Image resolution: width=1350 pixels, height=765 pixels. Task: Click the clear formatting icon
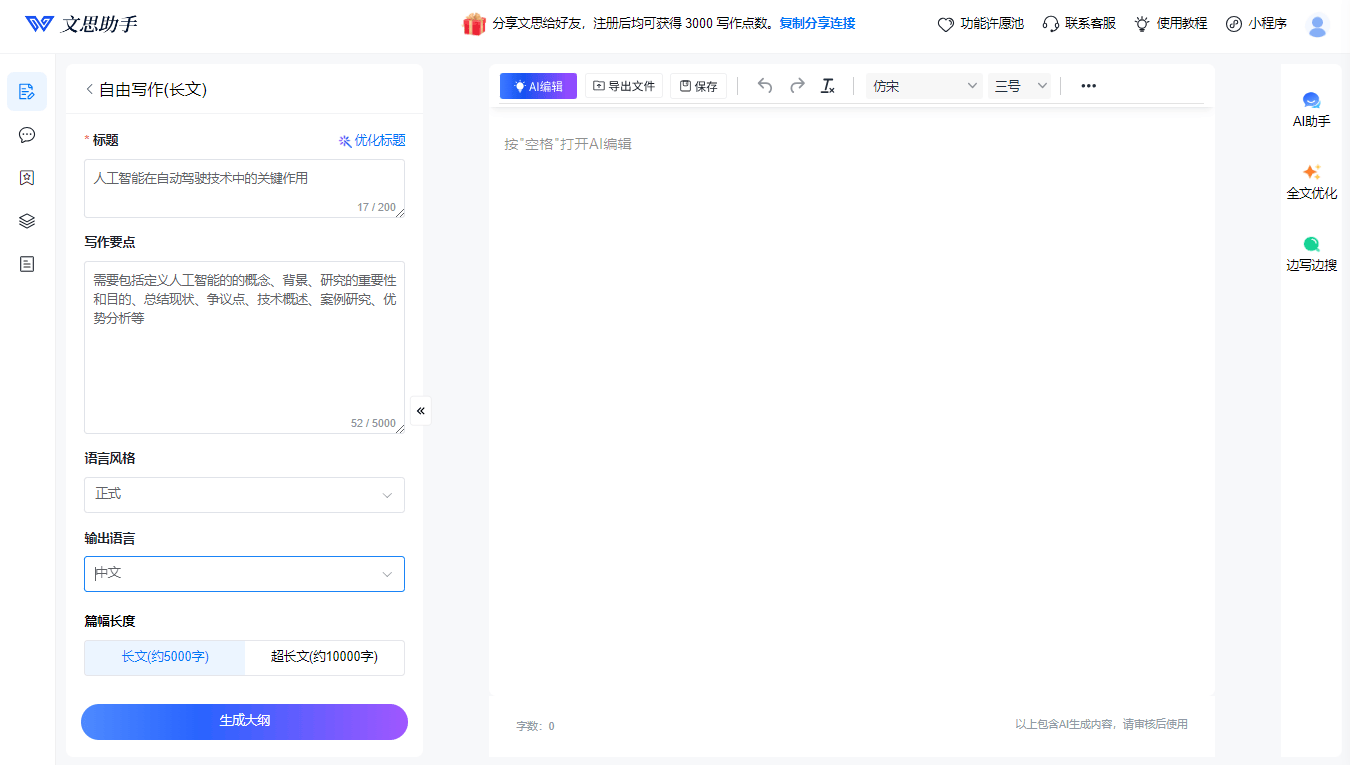coord(828,86)
